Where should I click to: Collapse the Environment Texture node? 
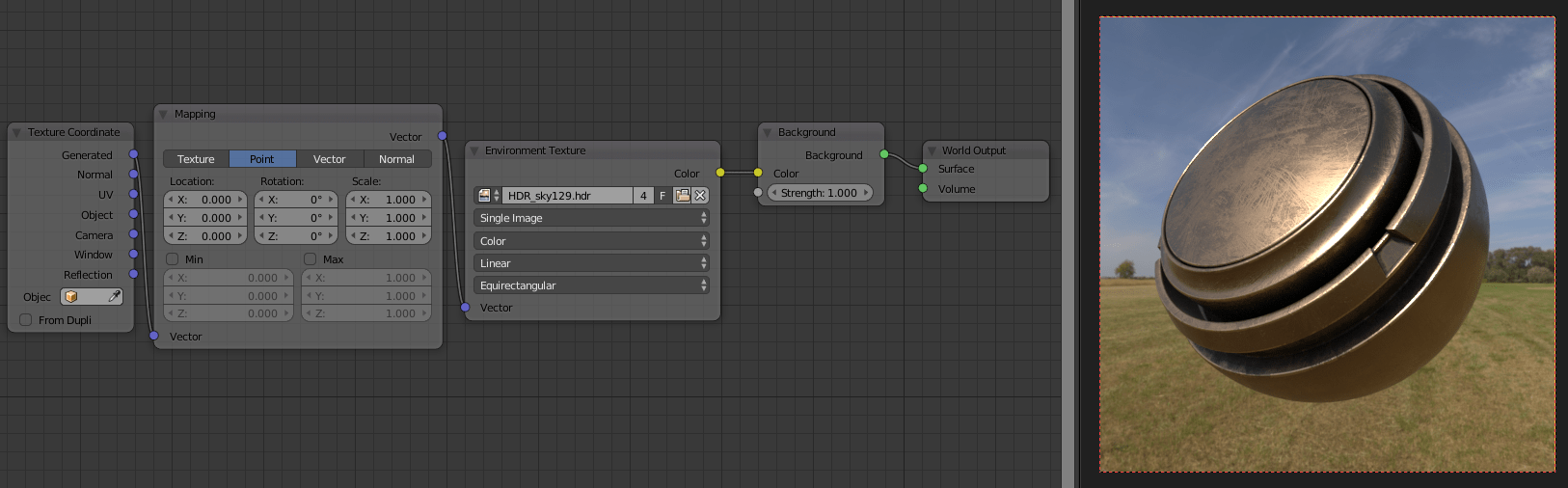point(473,150)
